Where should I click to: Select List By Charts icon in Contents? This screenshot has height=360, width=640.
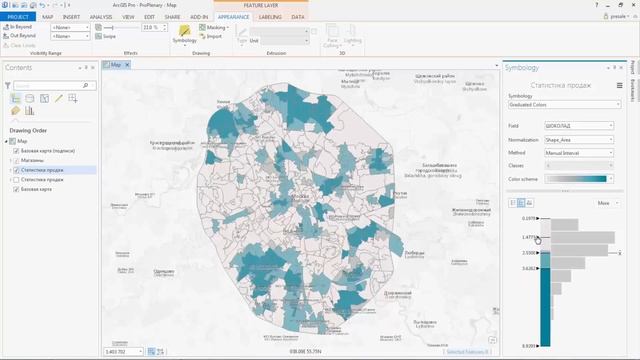click(x=29, y=111)
